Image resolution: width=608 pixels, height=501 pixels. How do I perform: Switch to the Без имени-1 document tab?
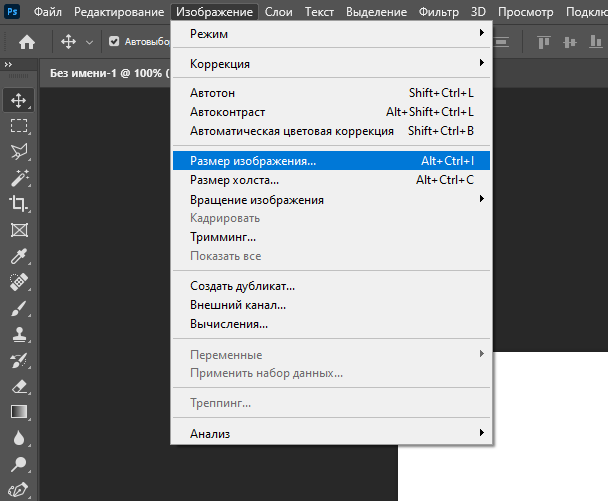[105, 73]
